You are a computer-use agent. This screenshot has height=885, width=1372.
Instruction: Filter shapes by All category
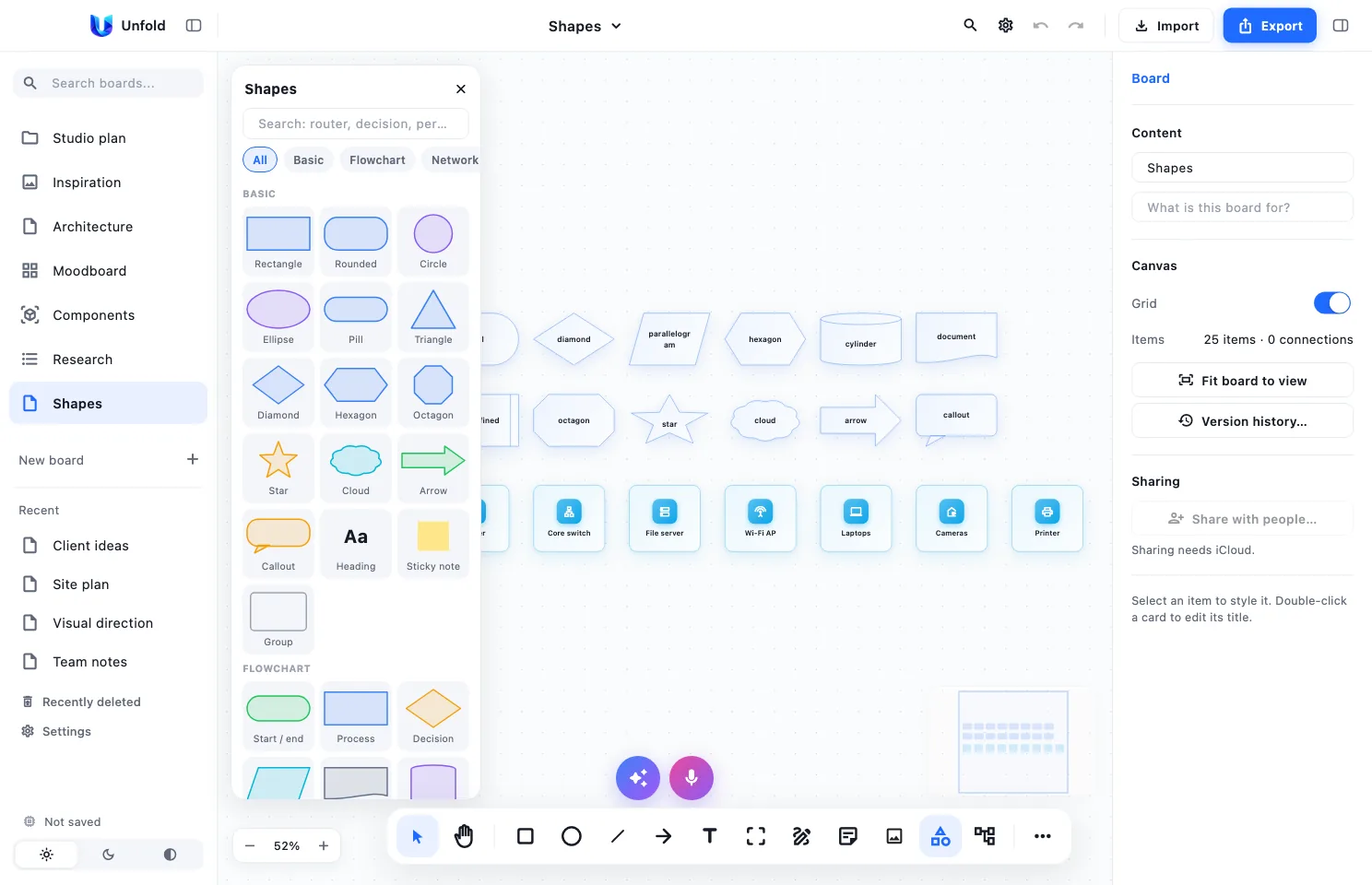point(260,160)
